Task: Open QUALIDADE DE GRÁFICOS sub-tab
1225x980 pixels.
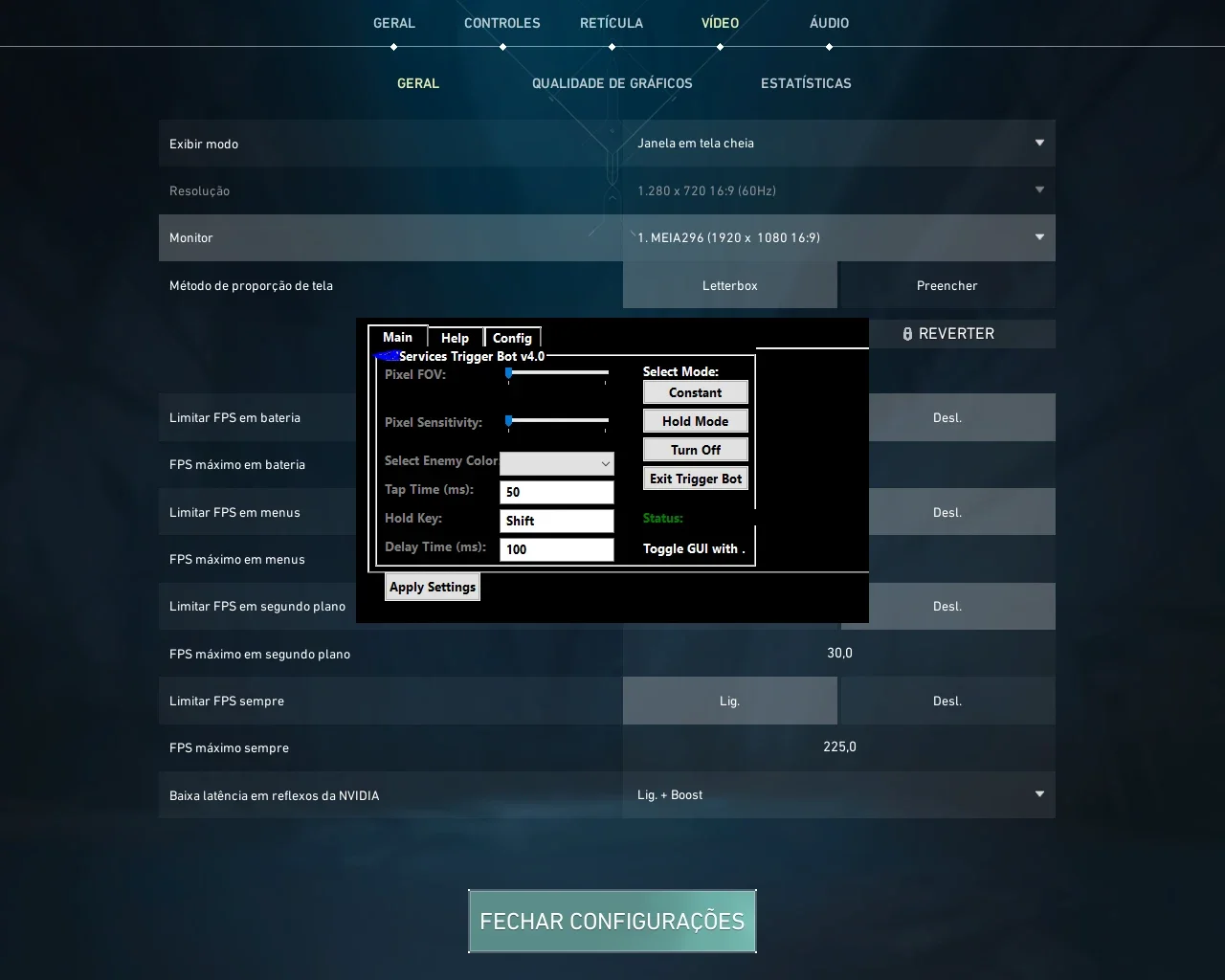Action: tap(612, 83)
